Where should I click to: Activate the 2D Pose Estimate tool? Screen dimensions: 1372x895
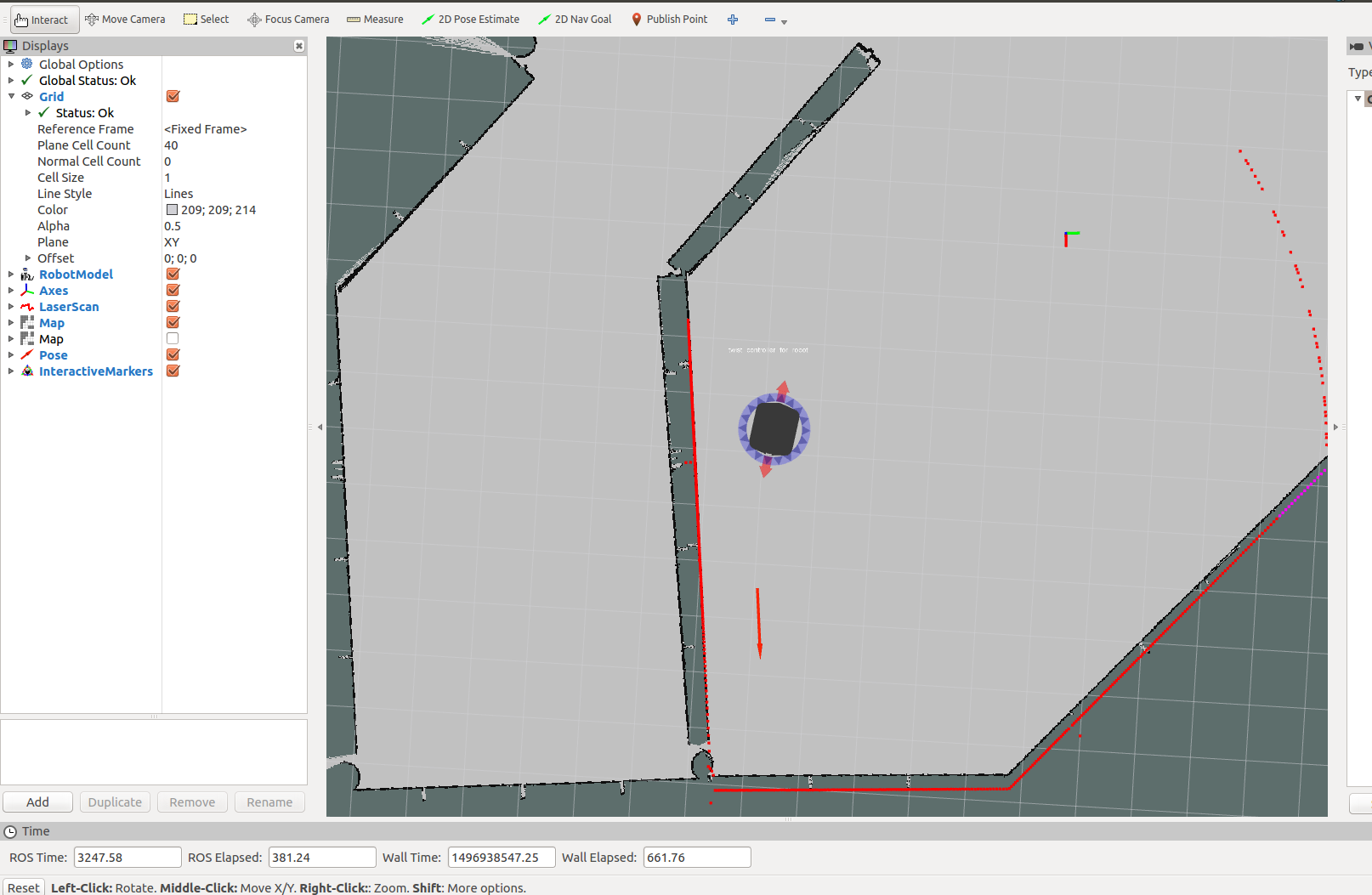point(470,20)
